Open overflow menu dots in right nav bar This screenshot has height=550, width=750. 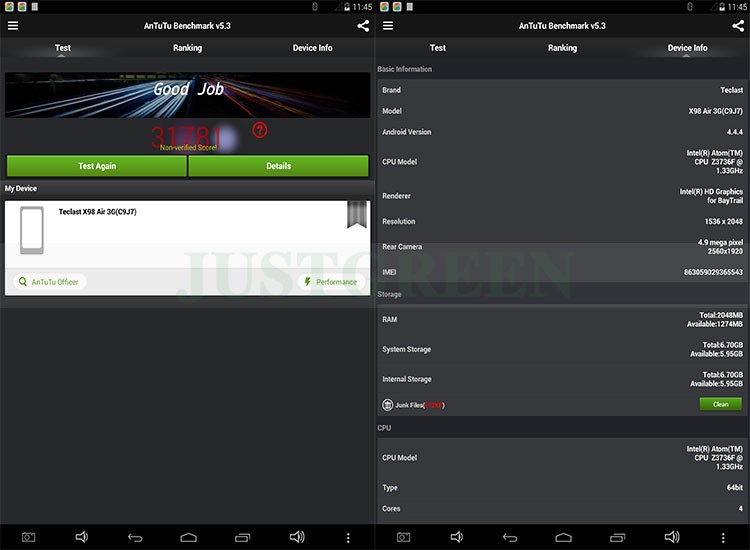tap(723, 538)
